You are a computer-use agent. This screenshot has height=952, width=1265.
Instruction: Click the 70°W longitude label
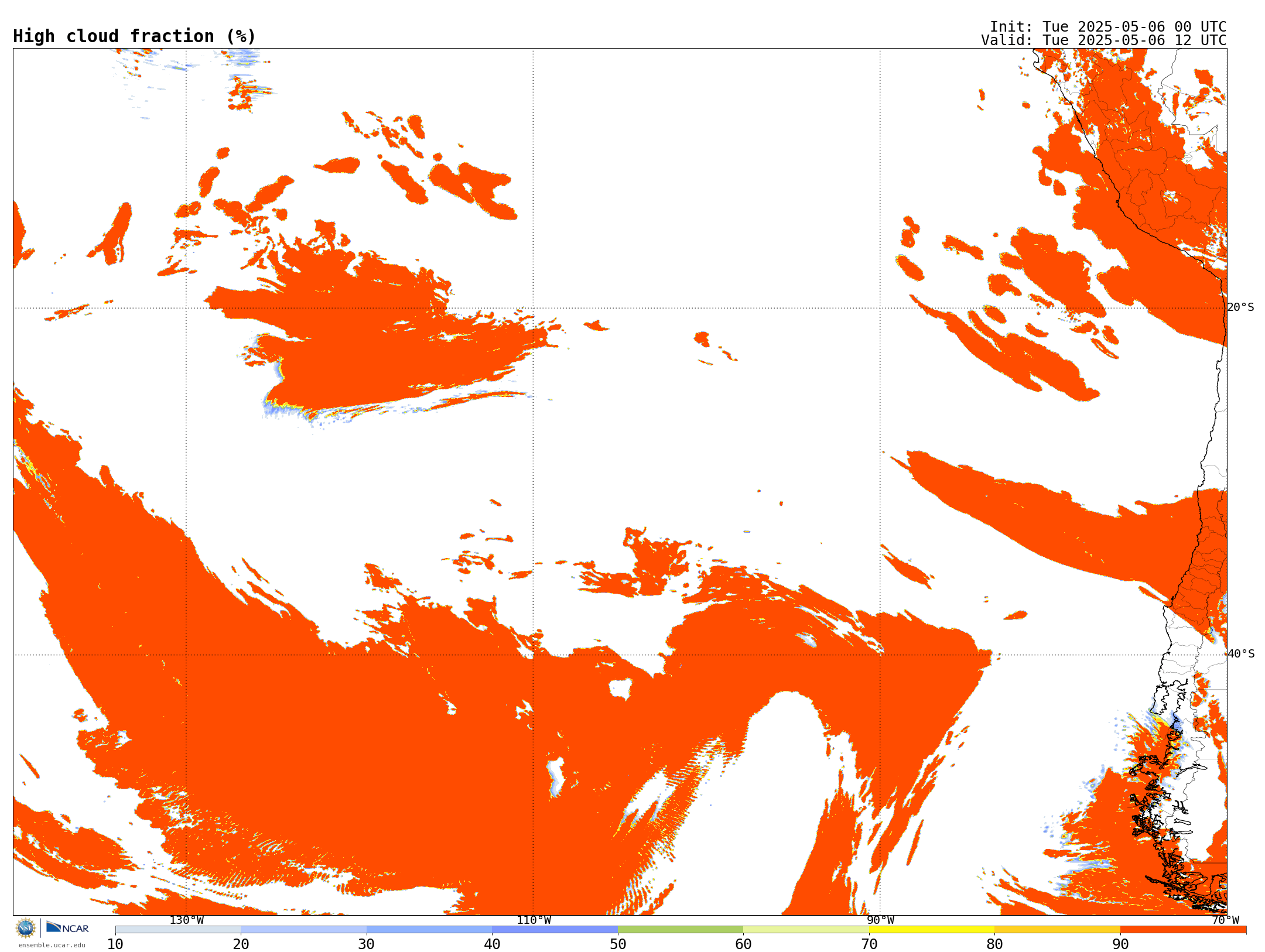pyautogui.click(x=1225, y=920)
